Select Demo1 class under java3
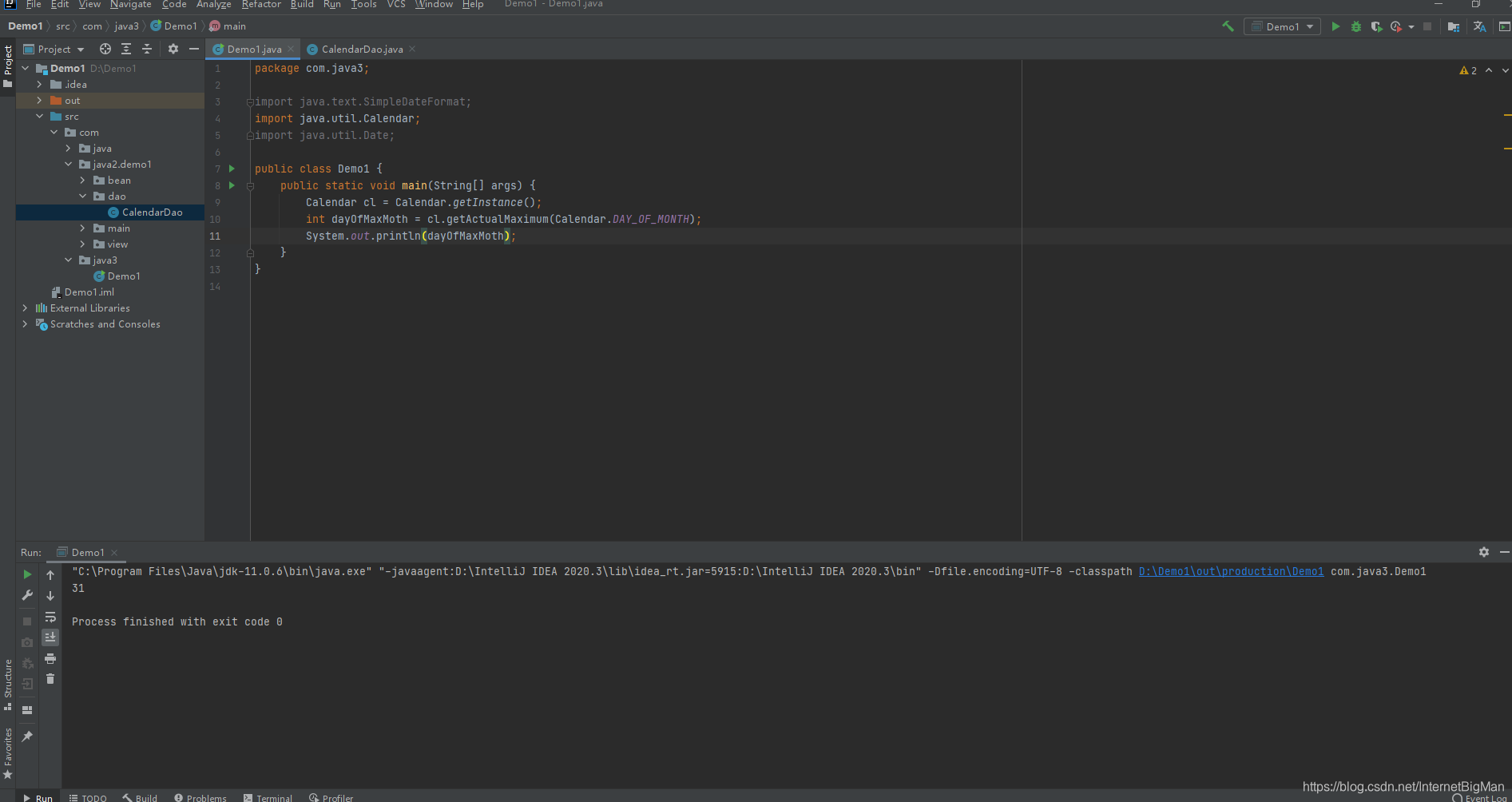Viewport: 1512px width, 802px height. 123,276
